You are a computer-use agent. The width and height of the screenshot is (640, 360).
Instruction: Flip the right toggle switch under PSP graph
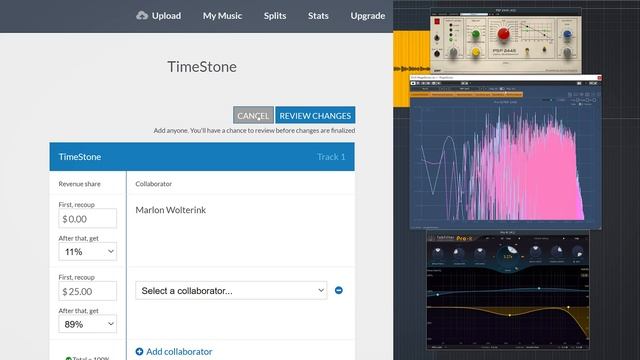coord(544,50)
